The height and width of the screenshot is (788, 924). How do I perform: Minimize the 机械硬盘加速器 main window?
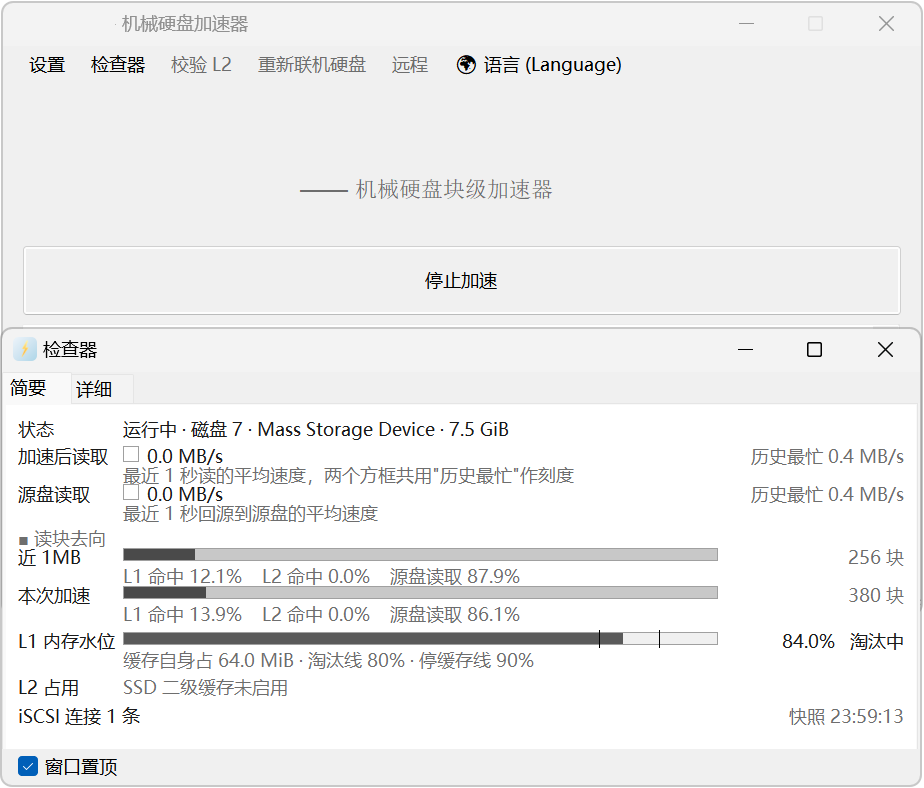(x=747, y=24)
